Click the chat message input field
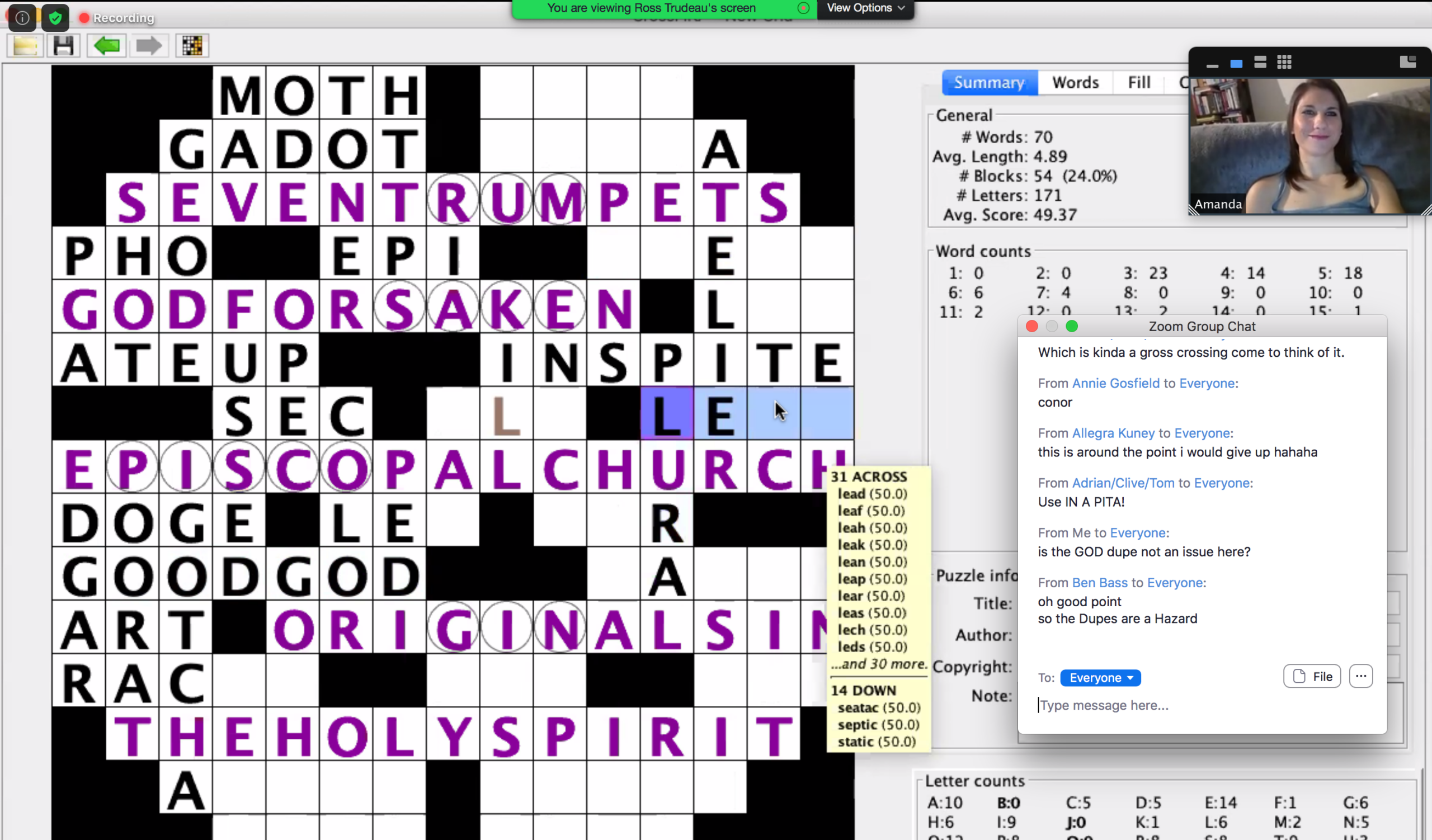The height and width of the screenshot is (840, 1432). coord(1131,705)
